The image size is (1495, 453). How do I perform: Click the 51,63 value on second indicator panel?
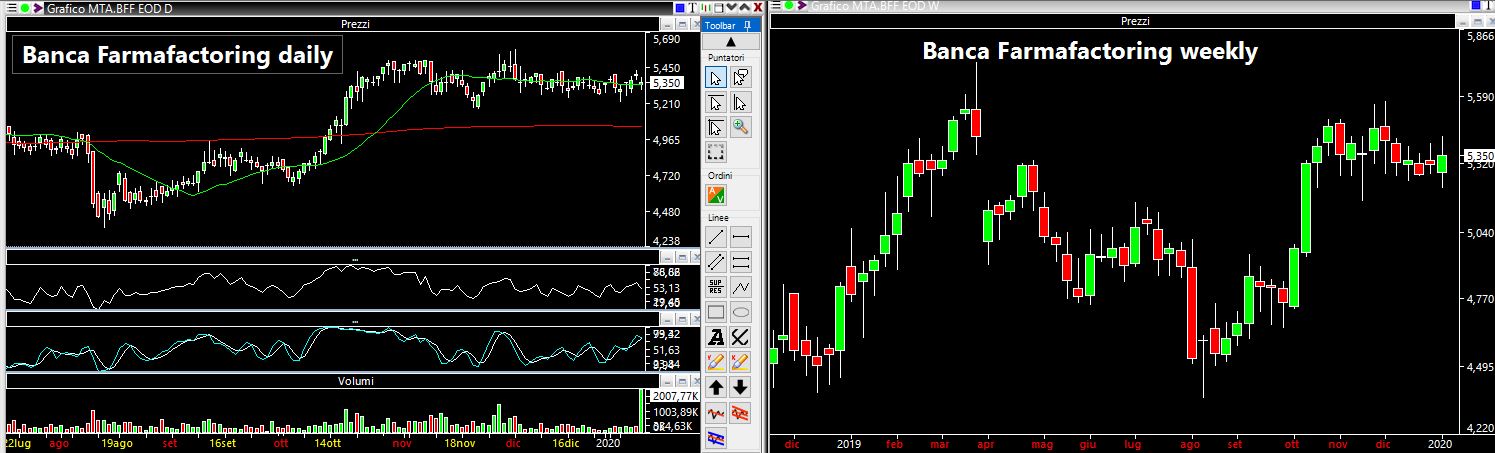[x=666, y=350]
